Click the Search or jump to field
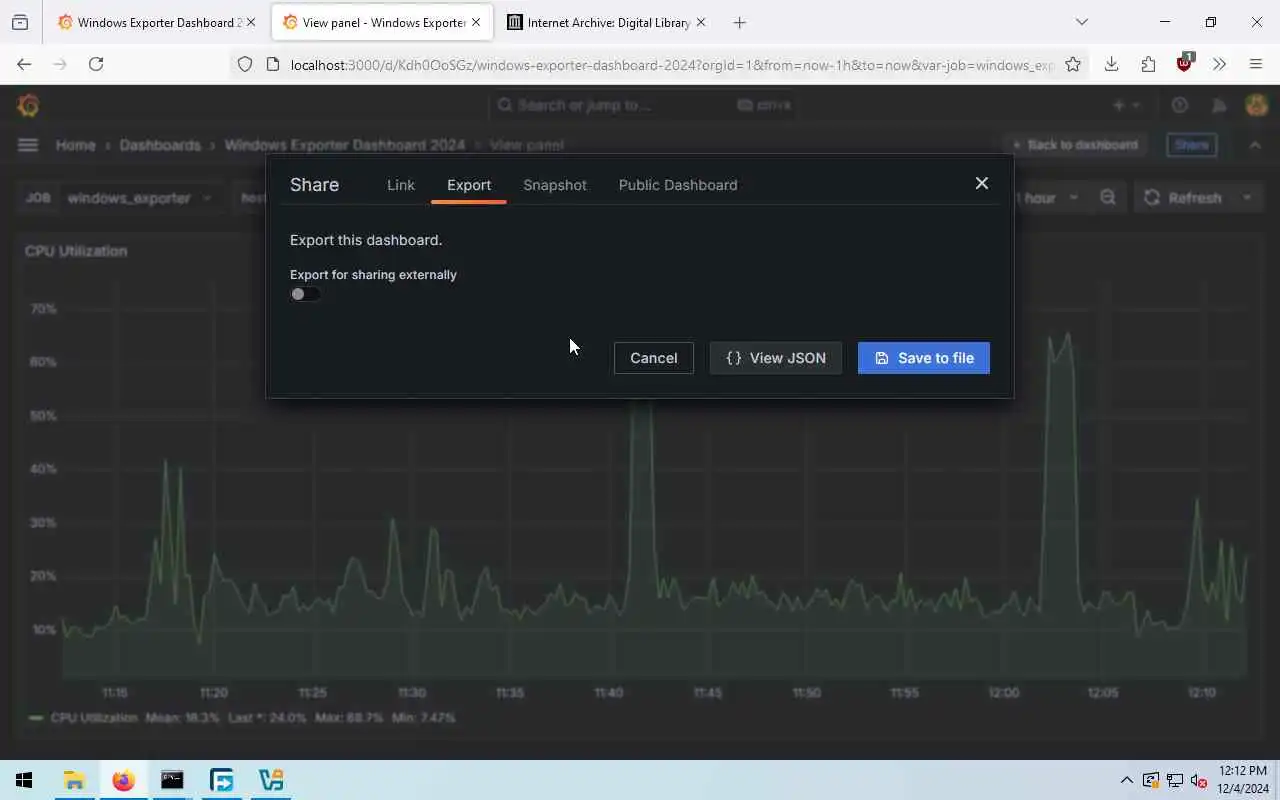Viewport: 1280px width, 800px height. point(642,105)
